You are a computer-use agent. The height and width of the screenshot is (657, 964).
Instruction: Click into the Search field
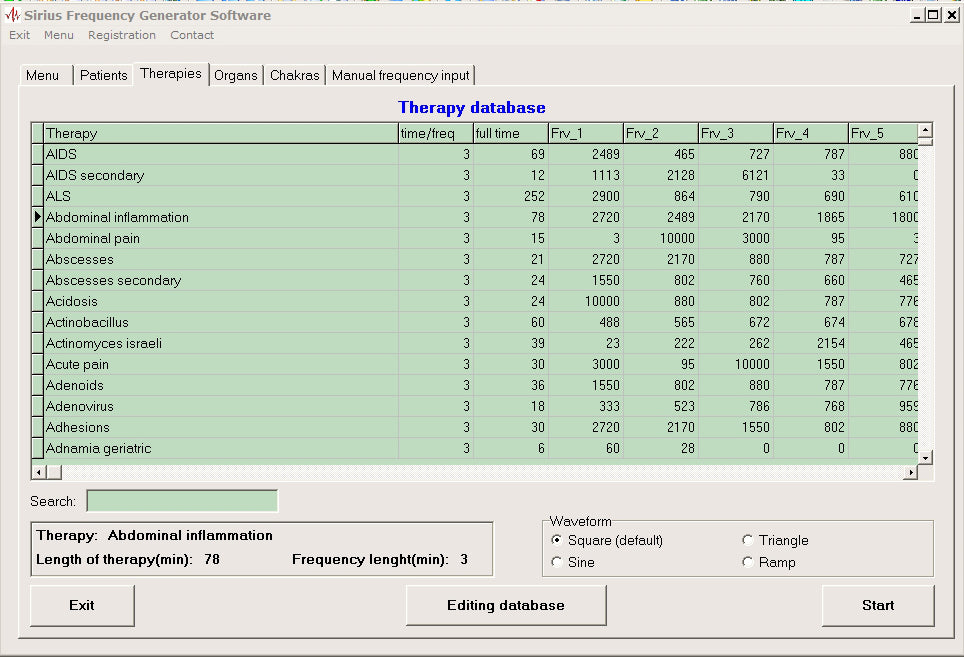click(x=182, y=501)
